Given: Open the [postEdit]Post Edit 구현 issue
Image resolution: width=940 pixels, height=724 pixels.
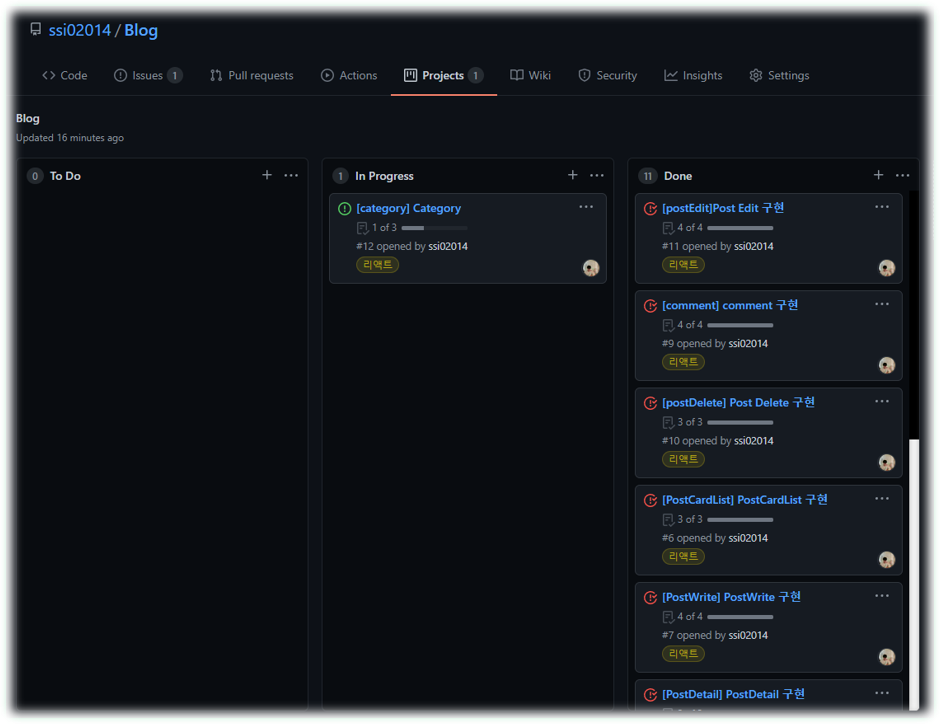Looking at the screenshot, I should click(x=723, y=208).
